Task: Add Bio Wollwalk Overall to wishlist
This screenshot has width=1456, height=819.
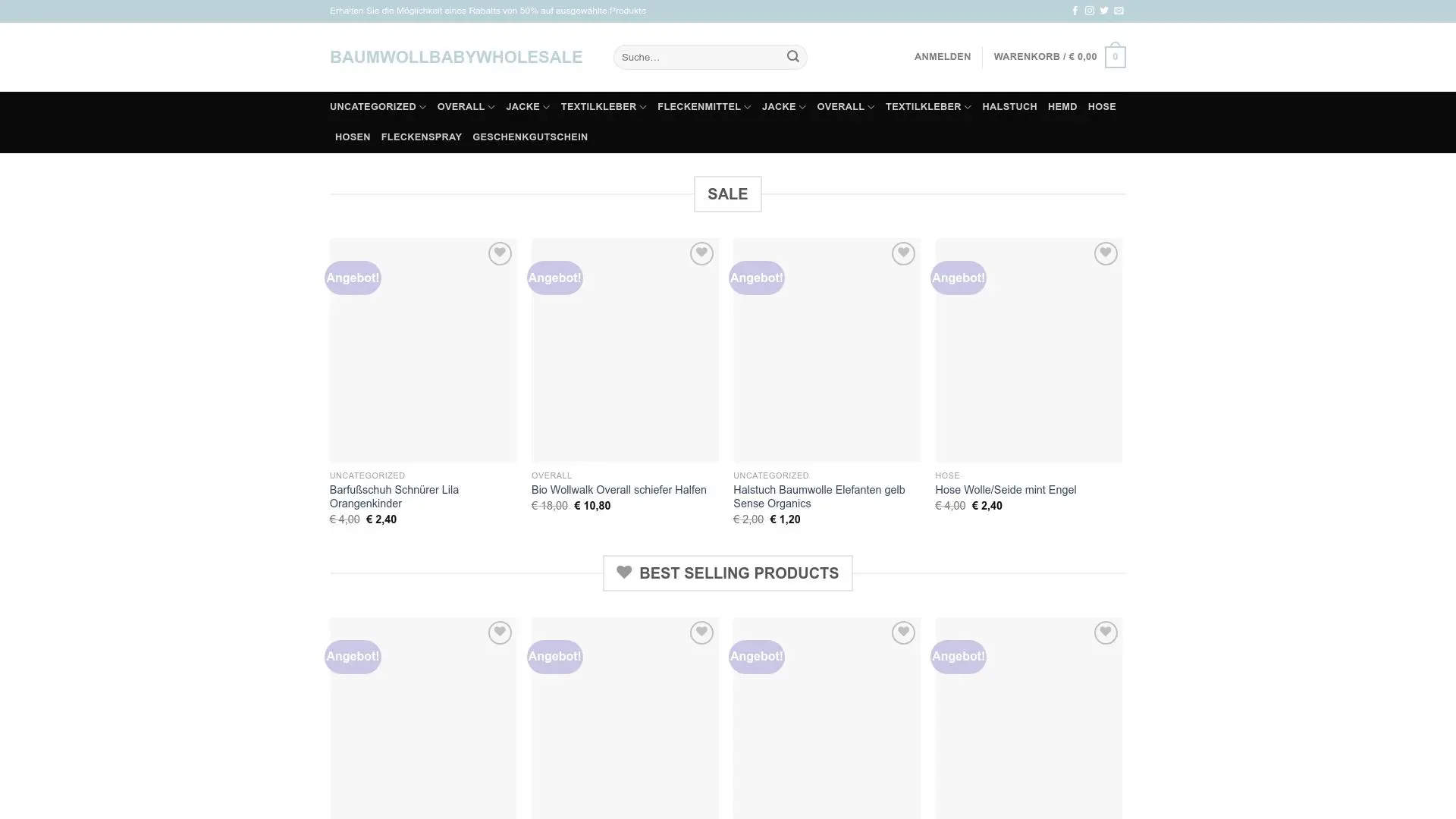Action: 701,253
